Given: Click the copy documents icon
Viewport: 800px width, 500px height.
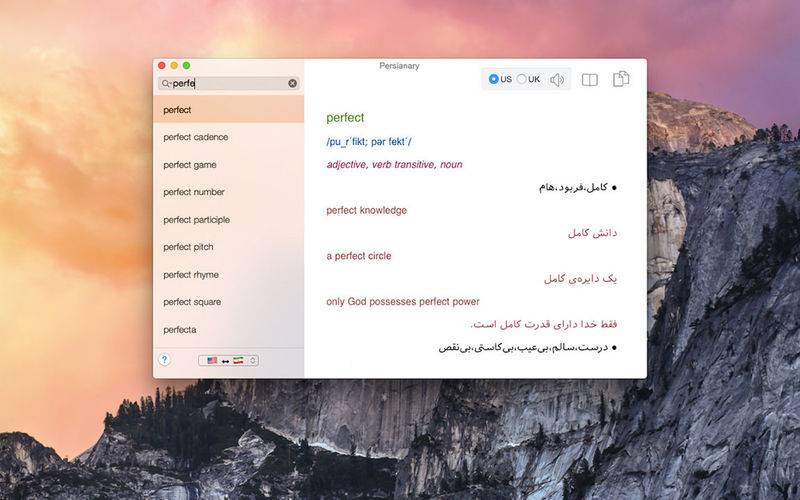Looking at the screenshot, I should (622, 79).
